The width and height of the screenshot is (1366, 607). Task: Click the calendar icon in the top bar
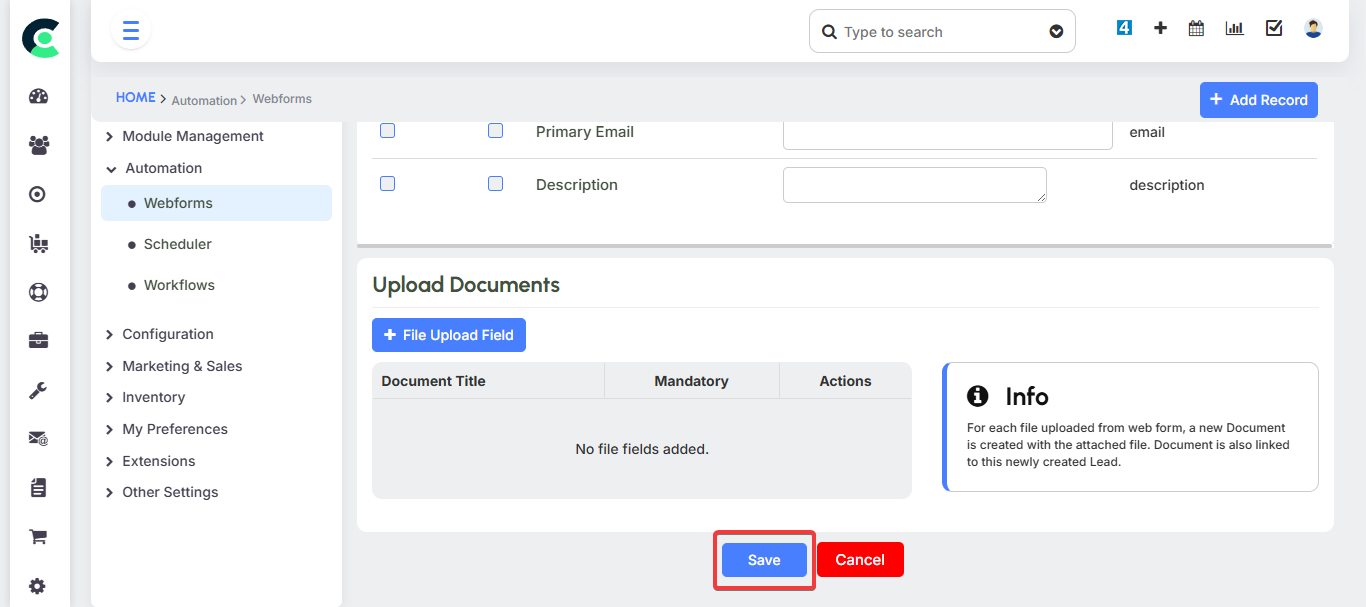pyautogui.click(x=1195, y=27)
